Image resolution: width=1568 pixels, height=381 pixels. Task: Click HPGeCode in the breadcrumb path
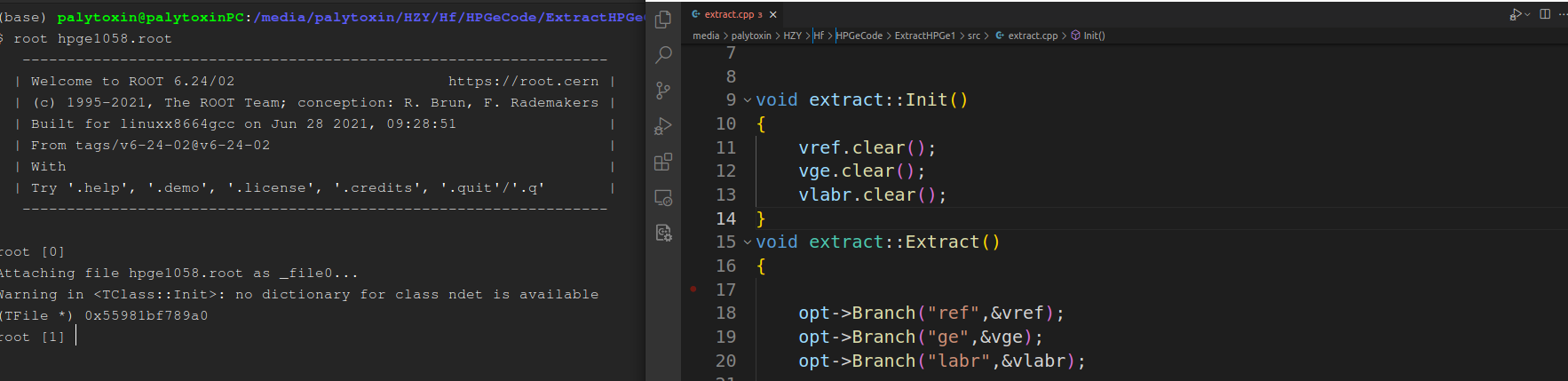[859, 36]
